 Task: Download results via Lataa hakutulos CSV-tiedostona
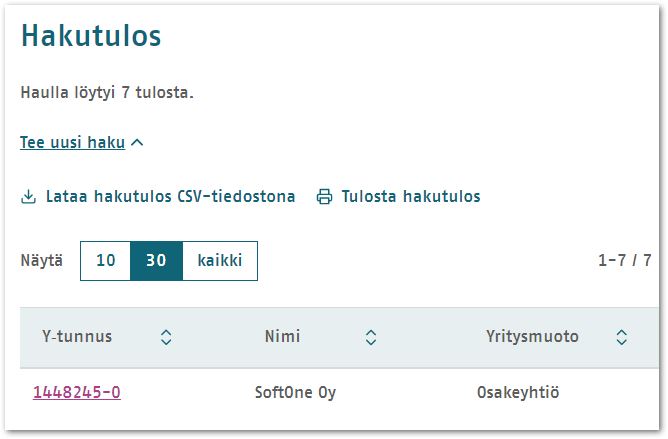click(170, 196)
